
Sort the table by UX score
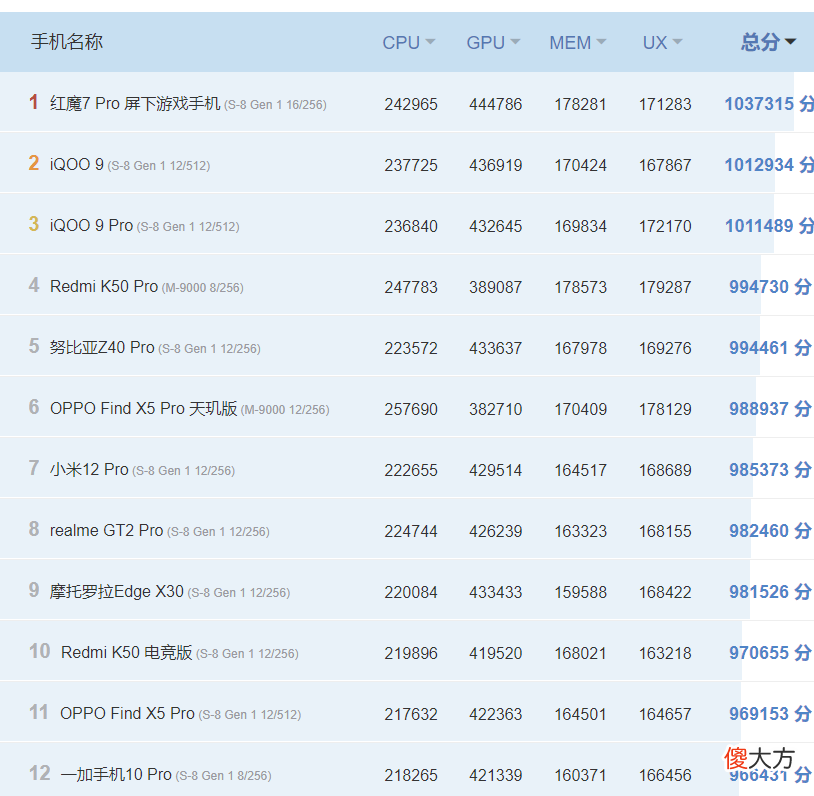click(662, 43)
